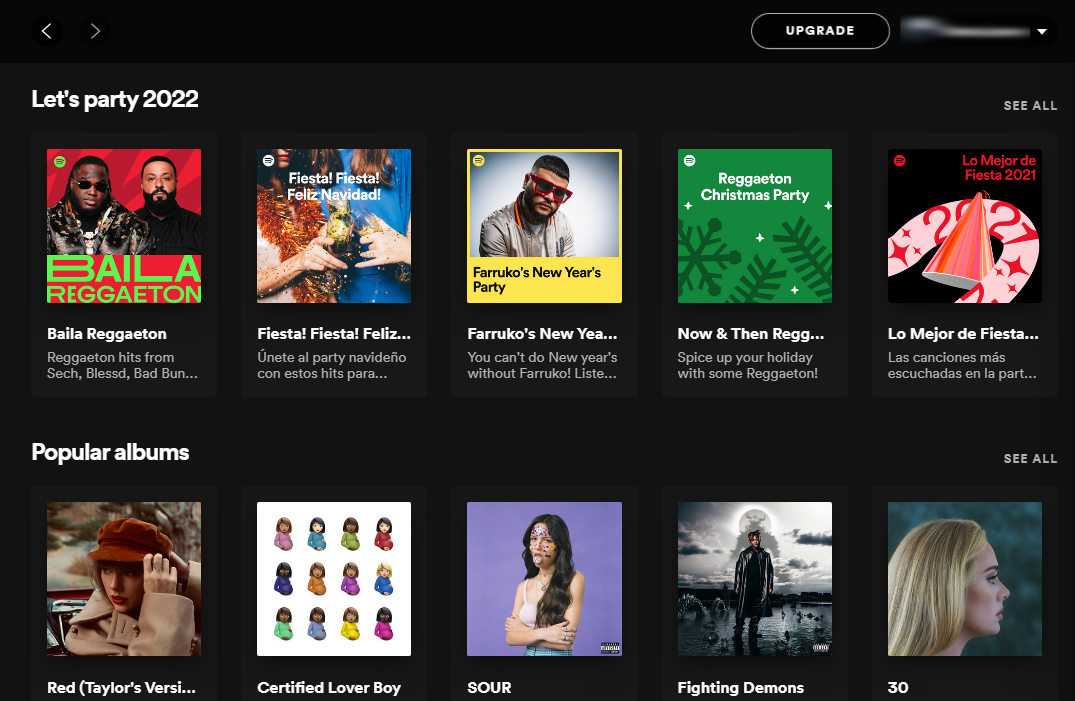This screenshot has width=1075, height=701.
Task: Open Farruko's New Year's Party cover
Action: (x=544, y=226)
